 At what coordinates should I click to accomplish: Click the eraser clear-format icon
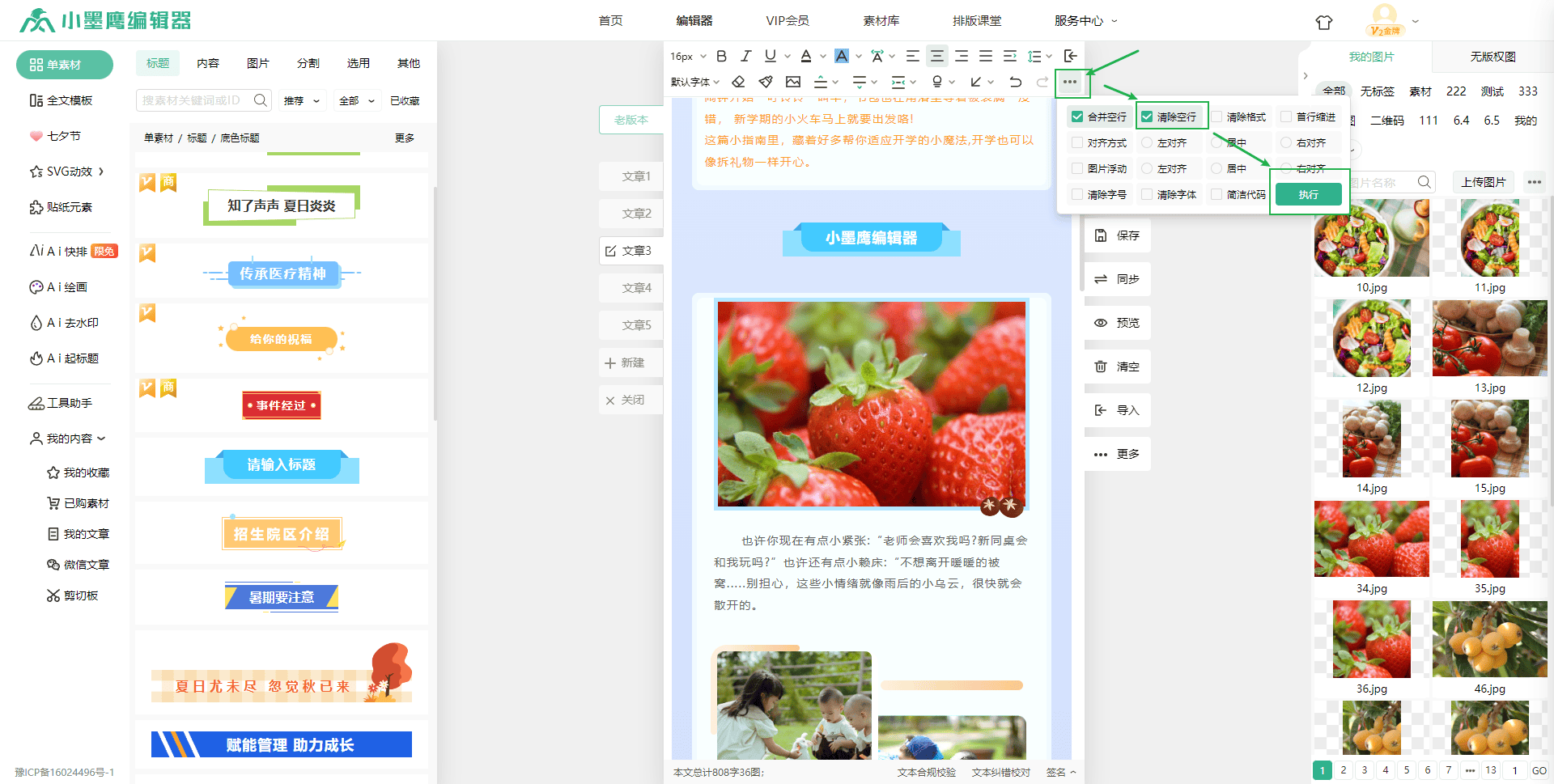point(738,82)
